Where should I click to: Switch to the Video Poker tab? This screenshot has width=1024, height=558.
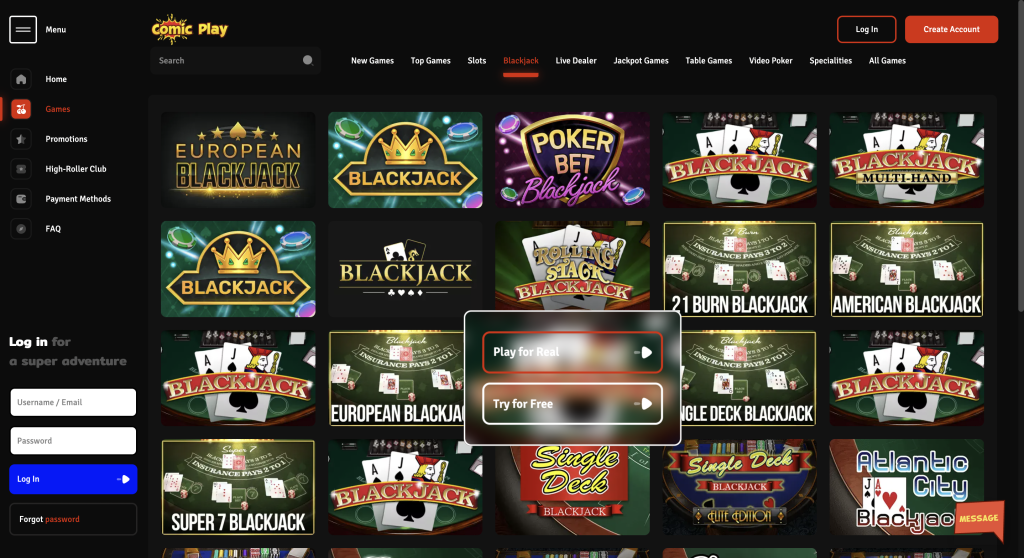pos(771,61)
